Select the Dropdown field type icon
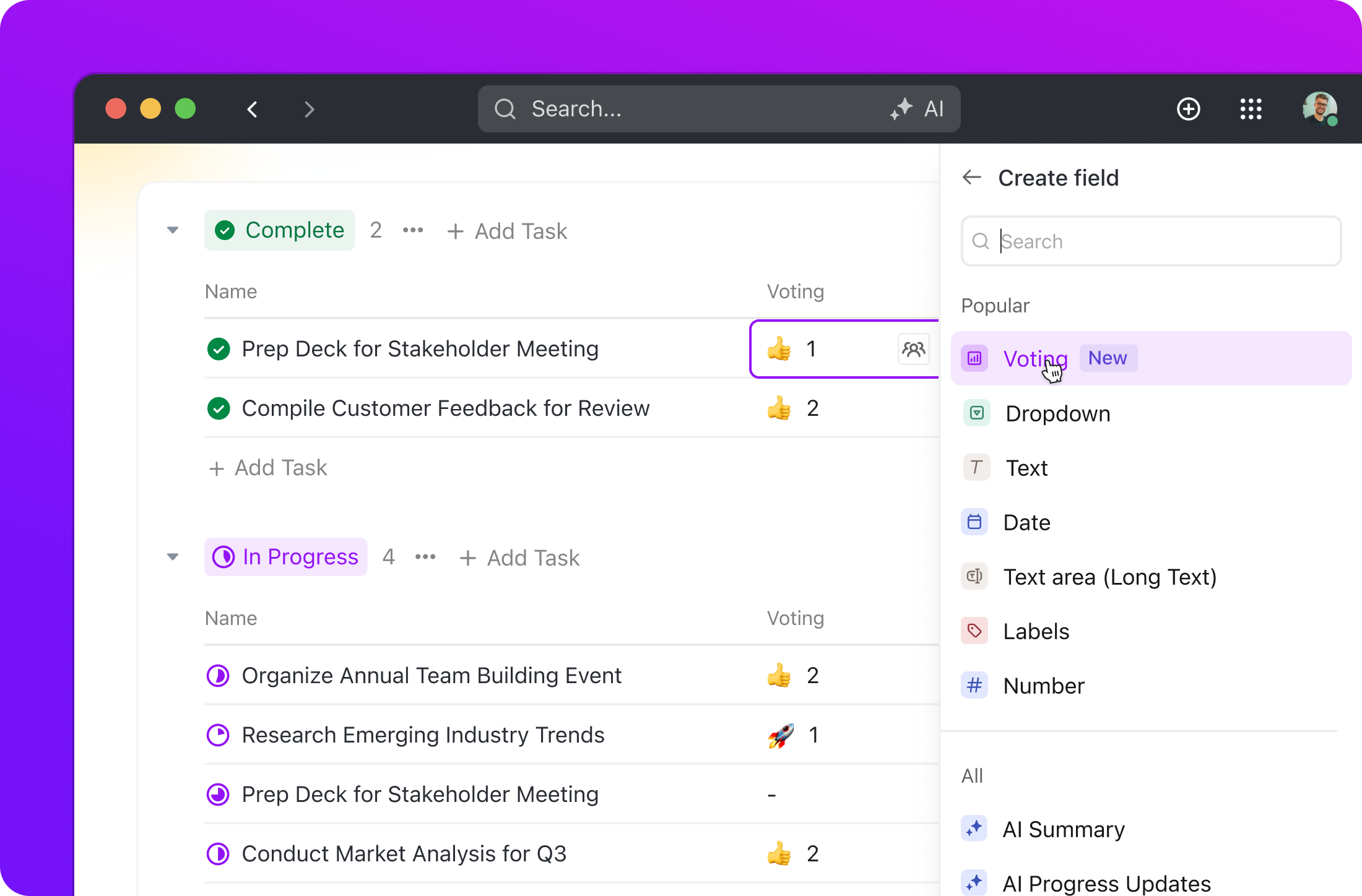This screenshot has width=1362, height=896. (x=975, y=412)
